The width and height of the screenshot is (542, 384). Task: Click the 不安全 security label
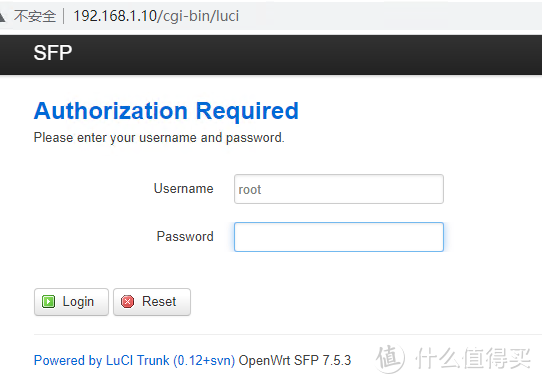[35, 16]
